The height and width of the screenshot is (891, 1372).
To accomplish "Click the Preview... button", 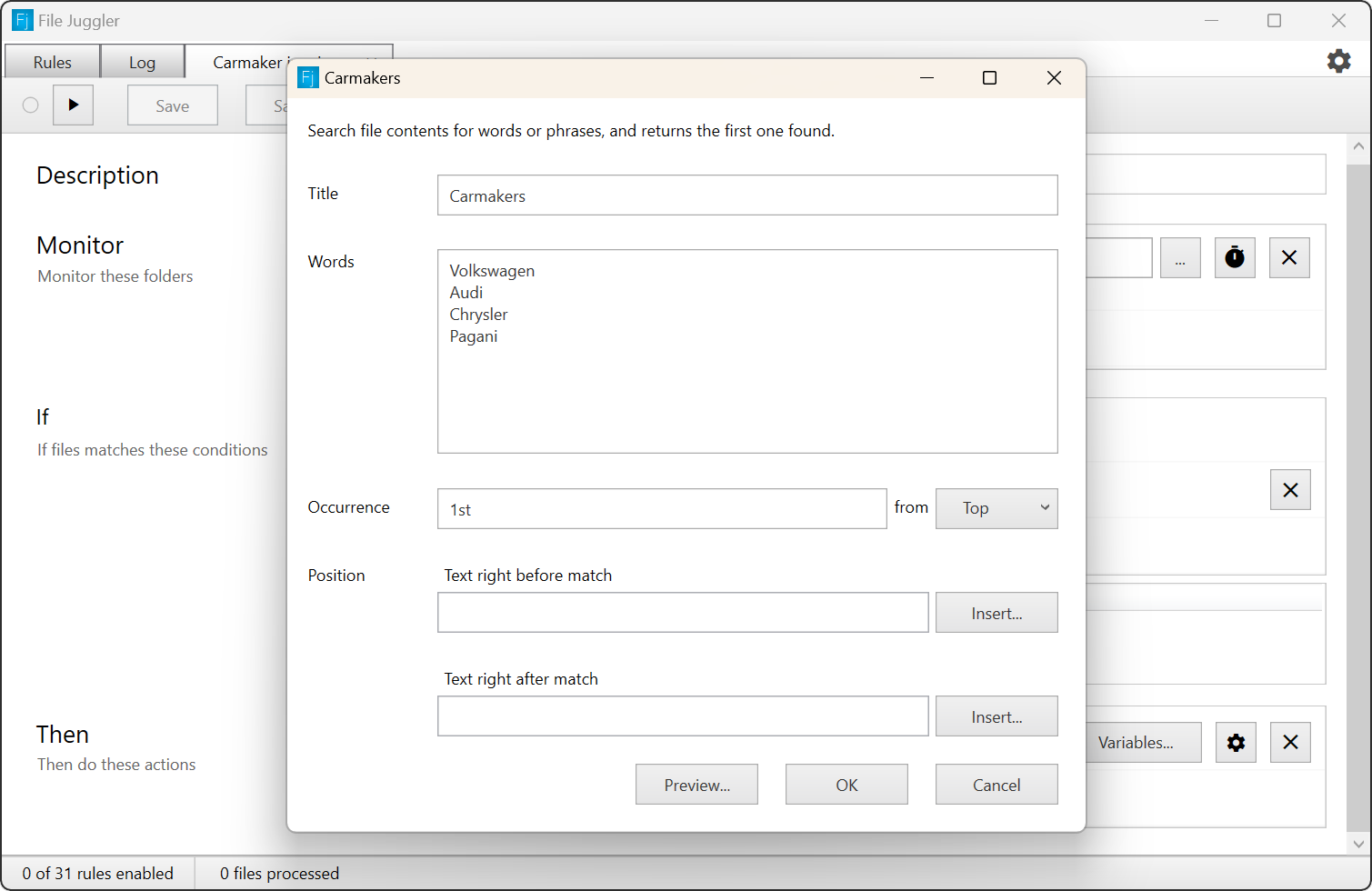I will (696, 785).
